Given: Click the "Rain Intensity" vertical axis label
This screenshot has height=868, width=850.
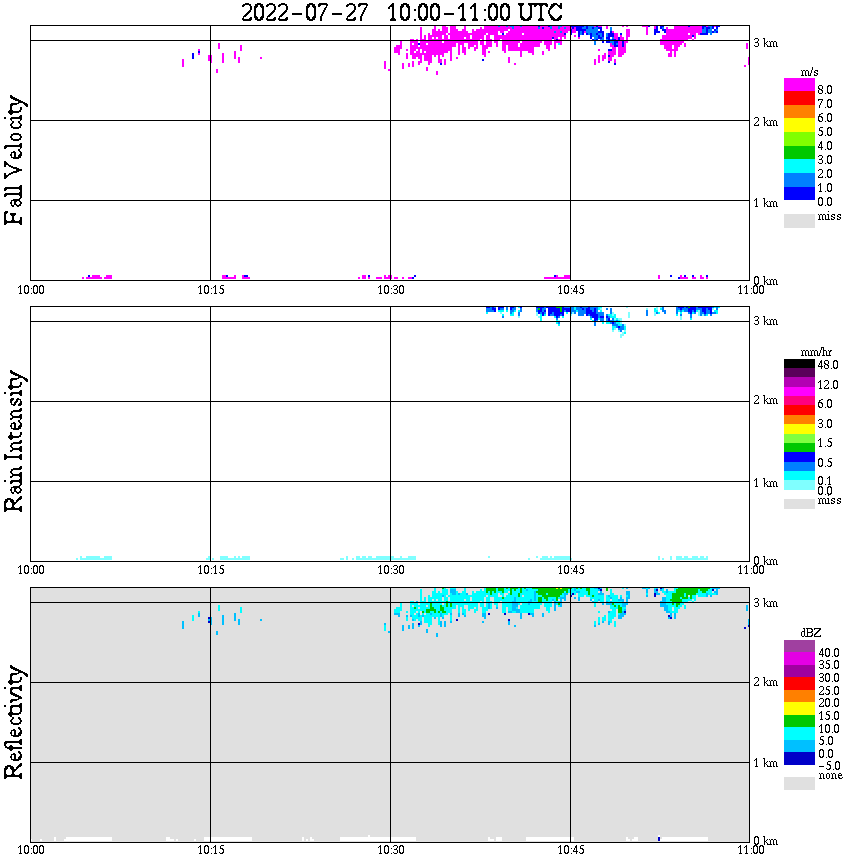Looking at the screenshot, I should [x=14, y=441].
